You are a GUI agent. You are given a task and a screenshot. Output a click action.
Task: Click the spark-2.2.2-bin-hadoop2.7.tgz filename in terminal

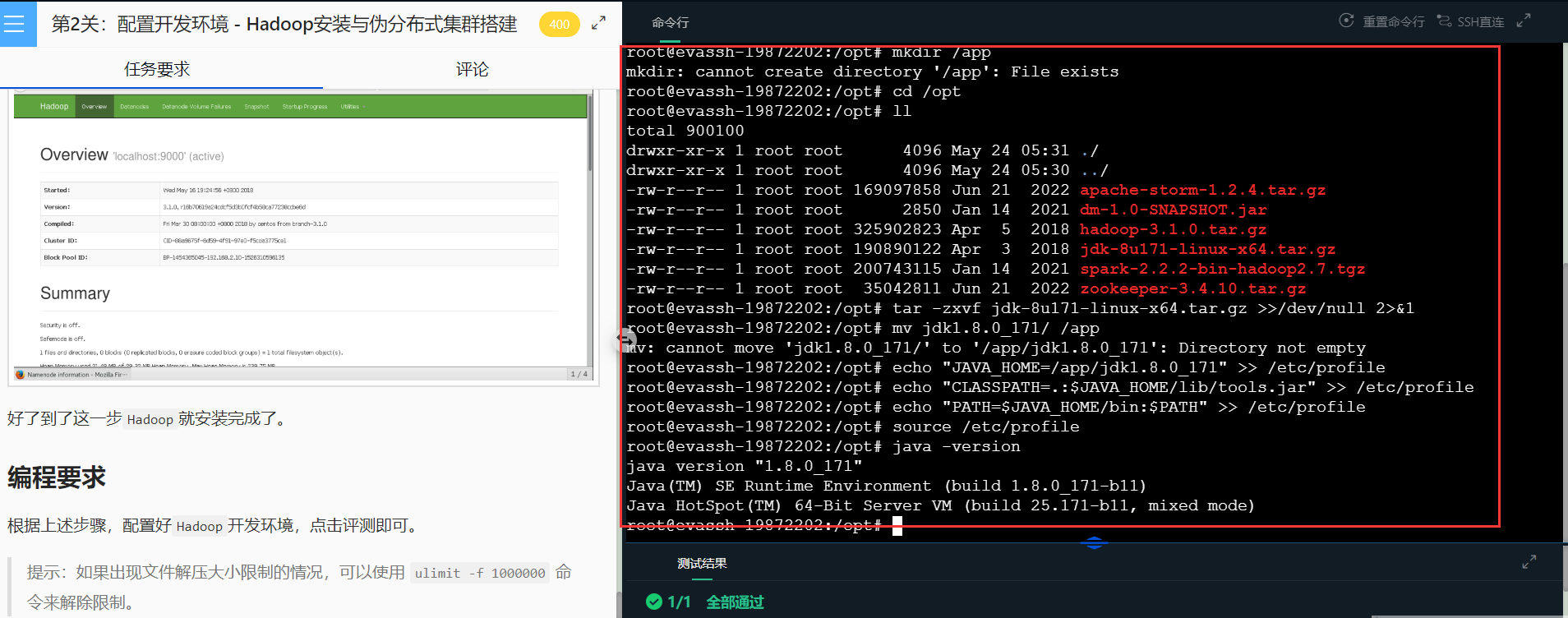tap(1222, 269)
